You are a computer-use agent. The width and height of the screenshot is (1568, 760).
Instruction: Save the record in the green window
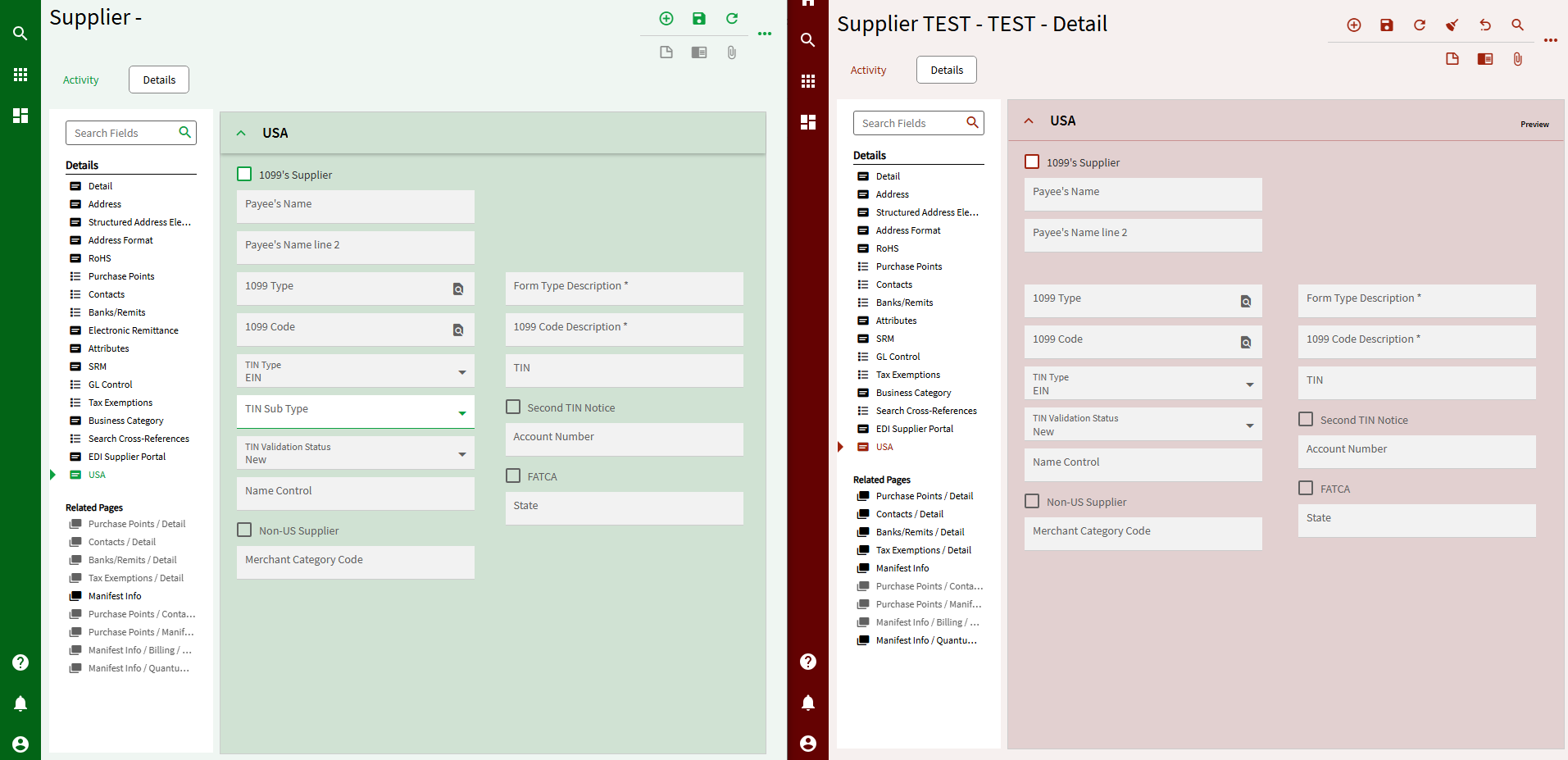tap(699, 19)
